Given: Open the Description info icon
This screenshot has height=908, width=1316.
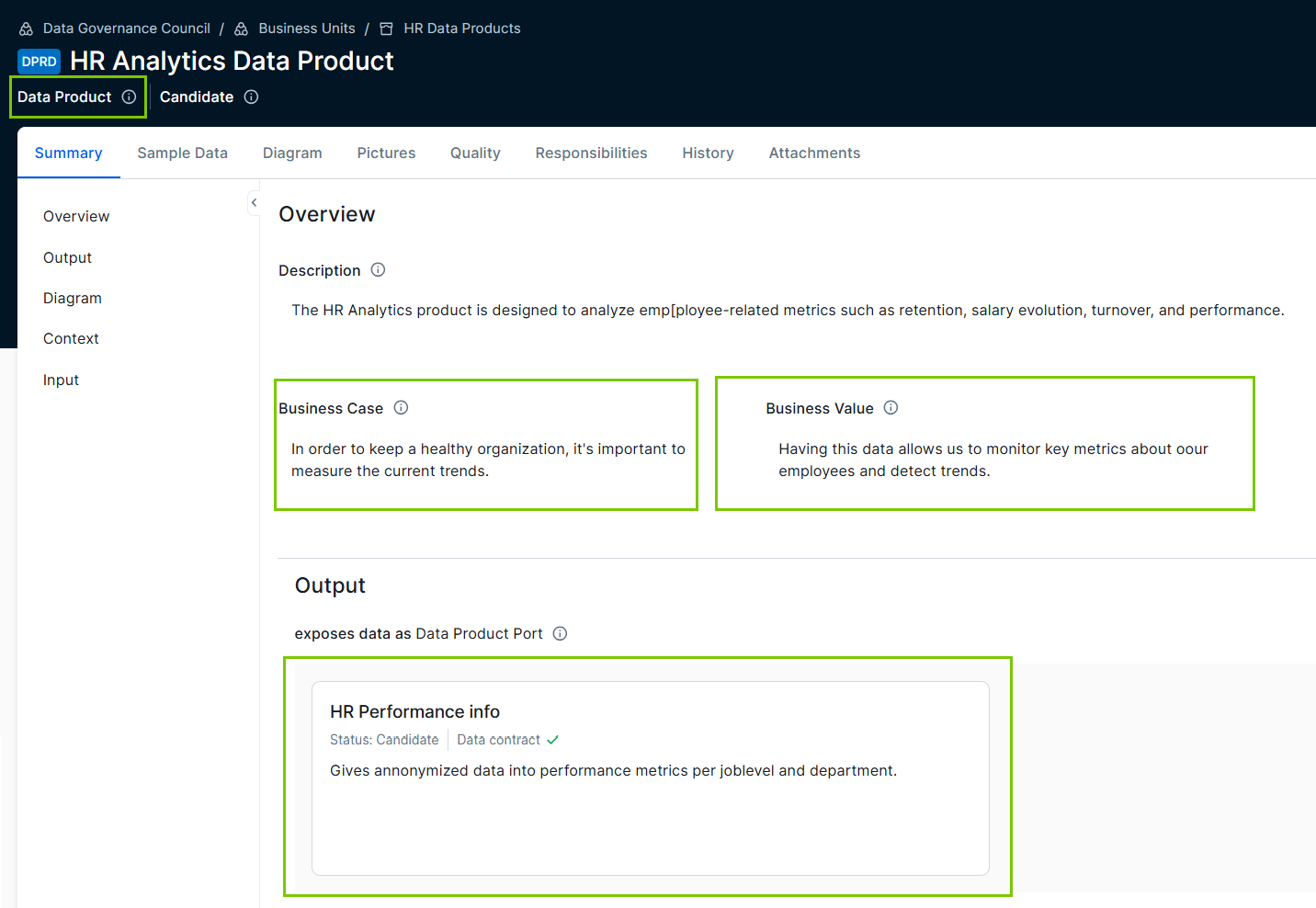Looking at the screenshot, I should [378, 269].
